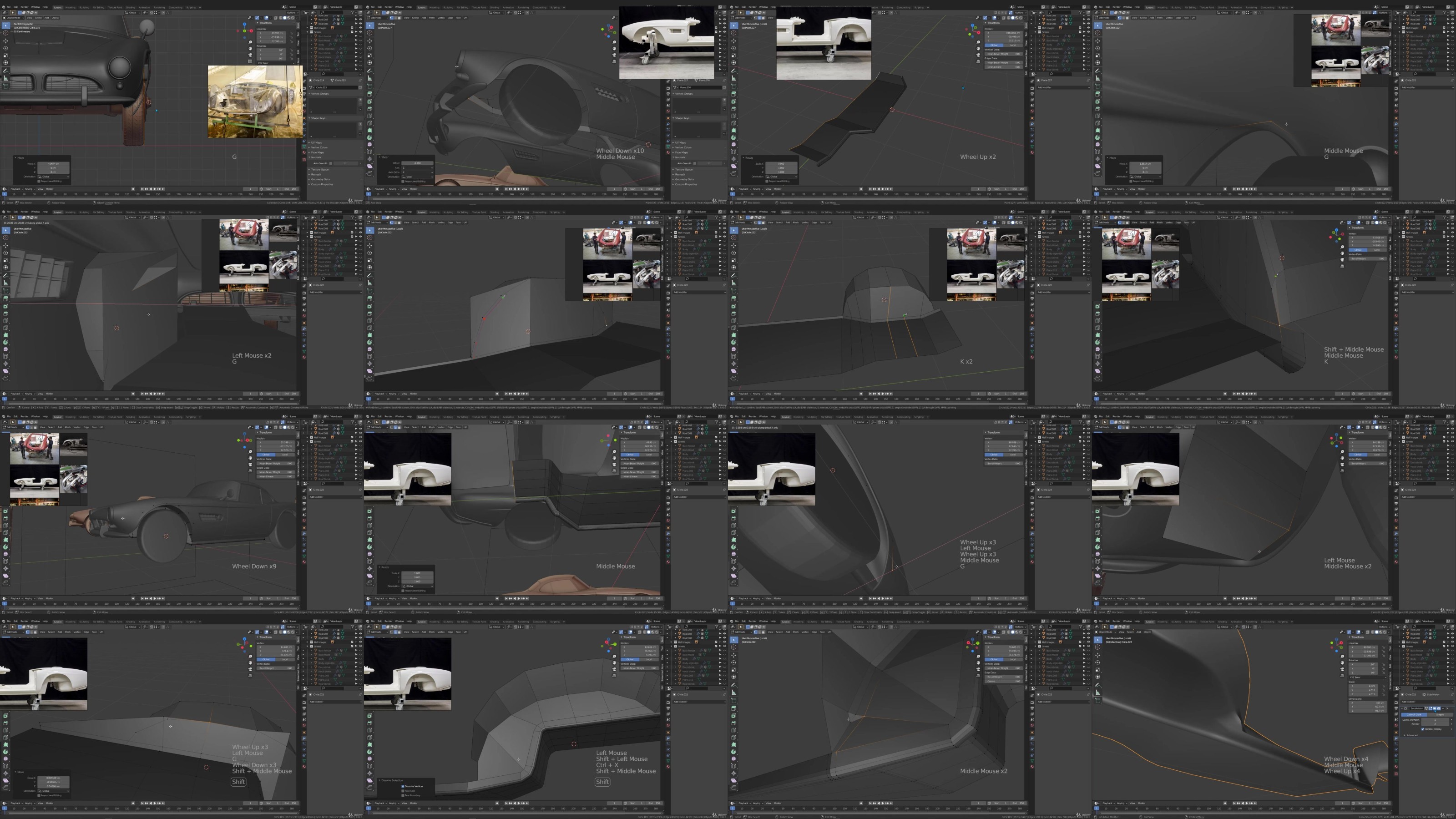Open the UV menu in the Dissolve Selection viewport
Image resolution: width=1456 pixels, height=819 pixels.
click(465, 632)
